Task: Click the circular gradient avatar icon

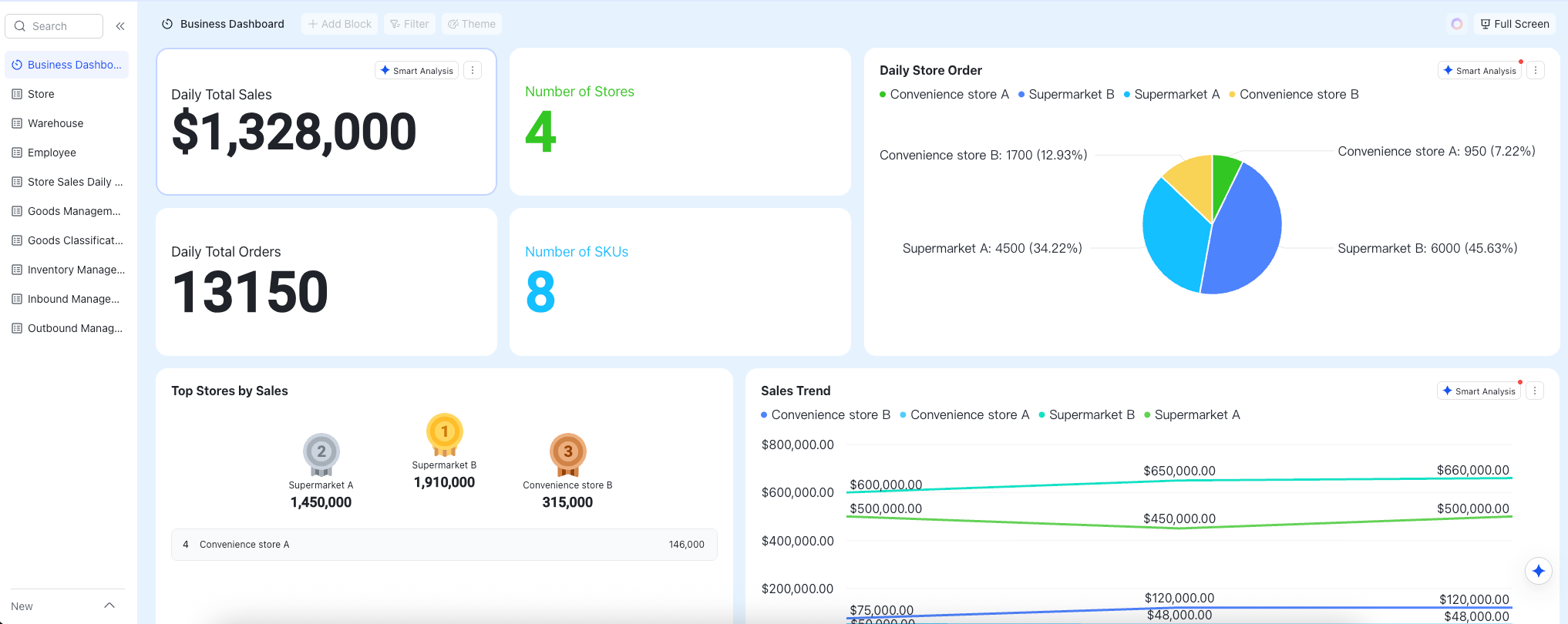Action: pos(1456,24)
